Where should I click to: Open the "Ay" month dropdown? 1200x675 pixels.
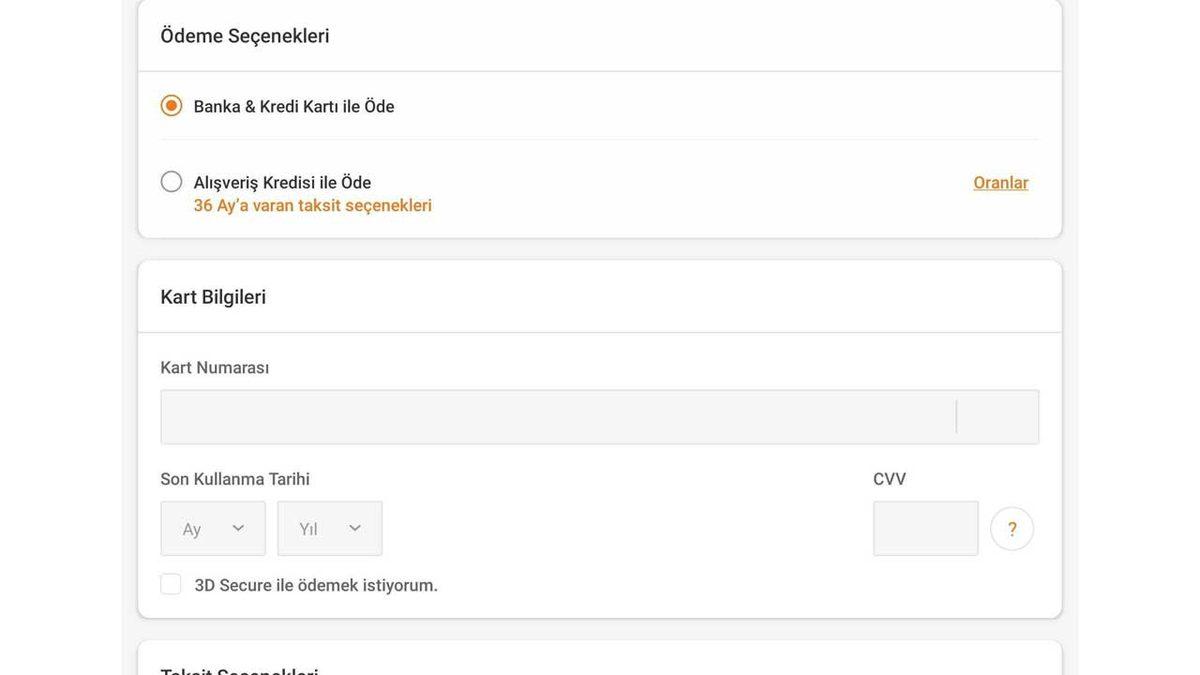coord(212,527)
